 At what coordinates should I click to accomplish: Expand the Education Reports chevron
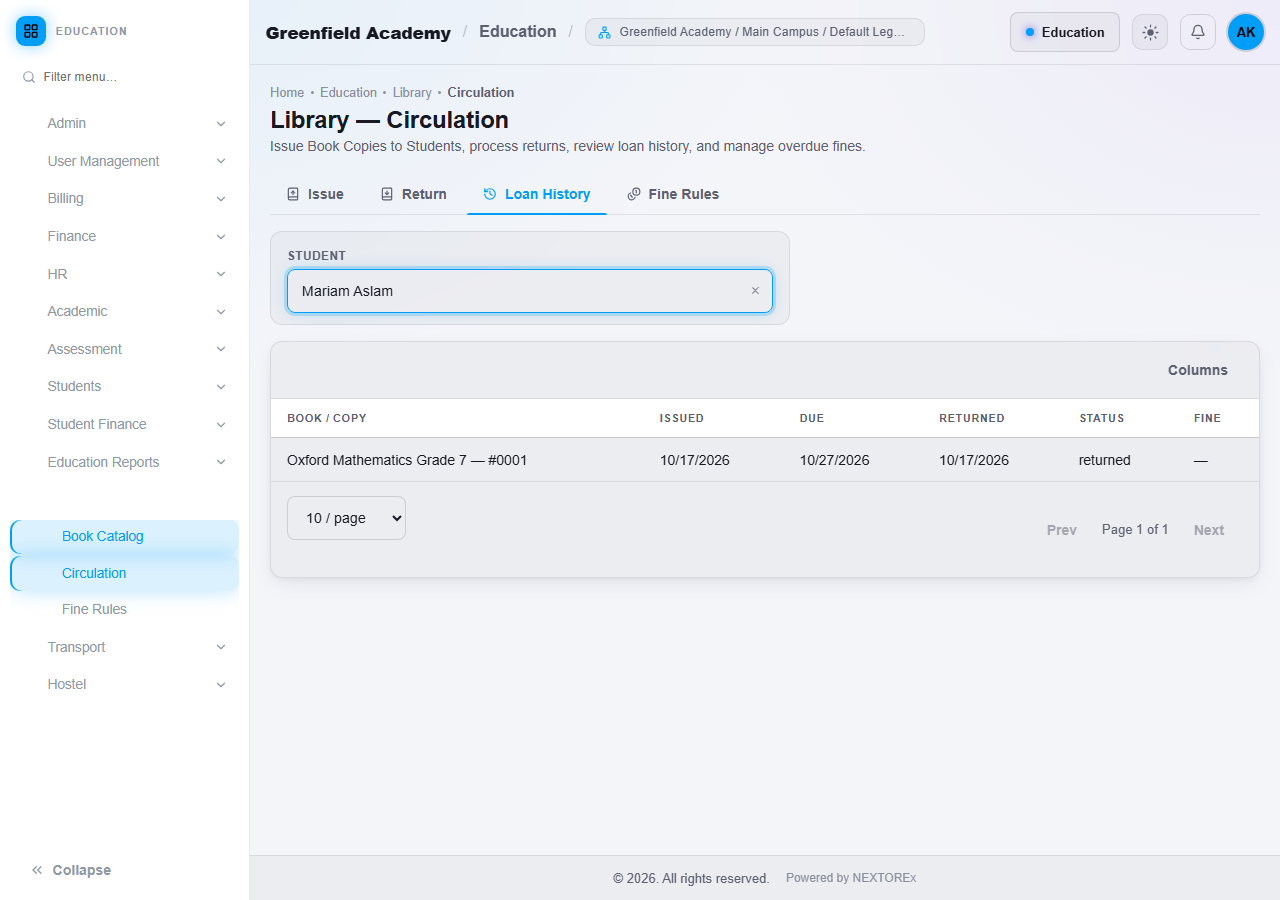tap(221, 462)
